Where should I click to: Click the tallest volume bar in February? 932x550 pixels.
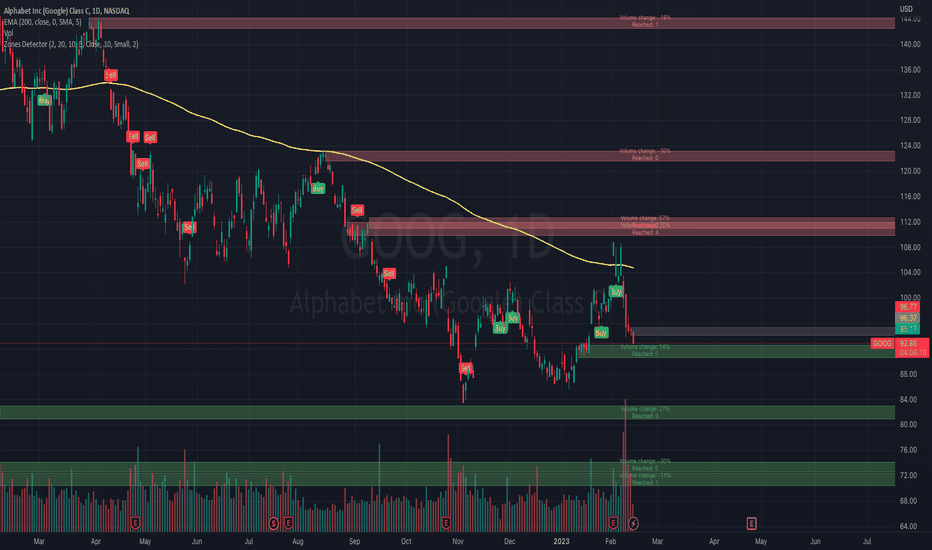coord(625,465)
